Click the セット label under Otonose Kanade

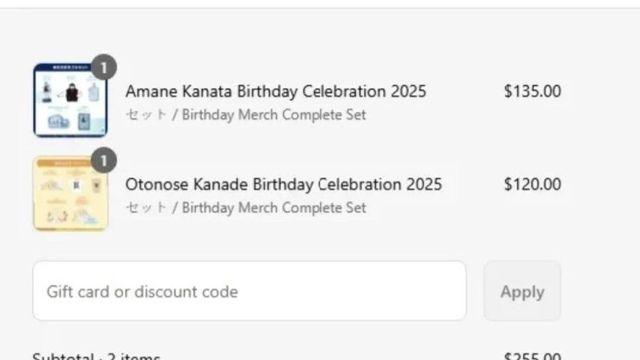pyautogui.click(x=146, y=208)
